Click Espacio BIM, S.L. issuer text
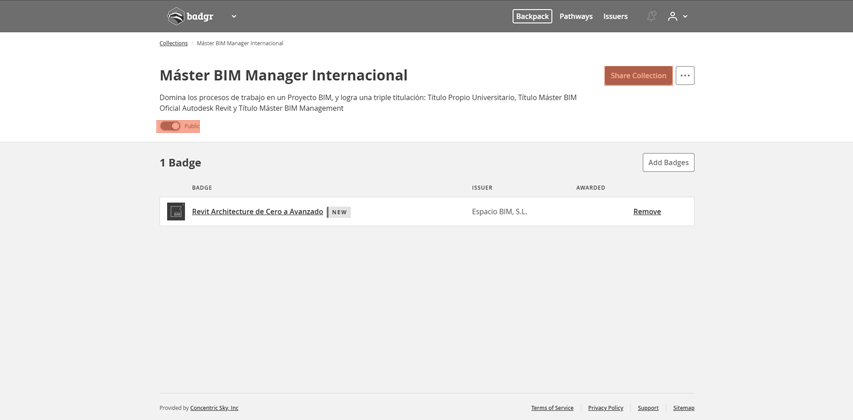 pos(499,212)
